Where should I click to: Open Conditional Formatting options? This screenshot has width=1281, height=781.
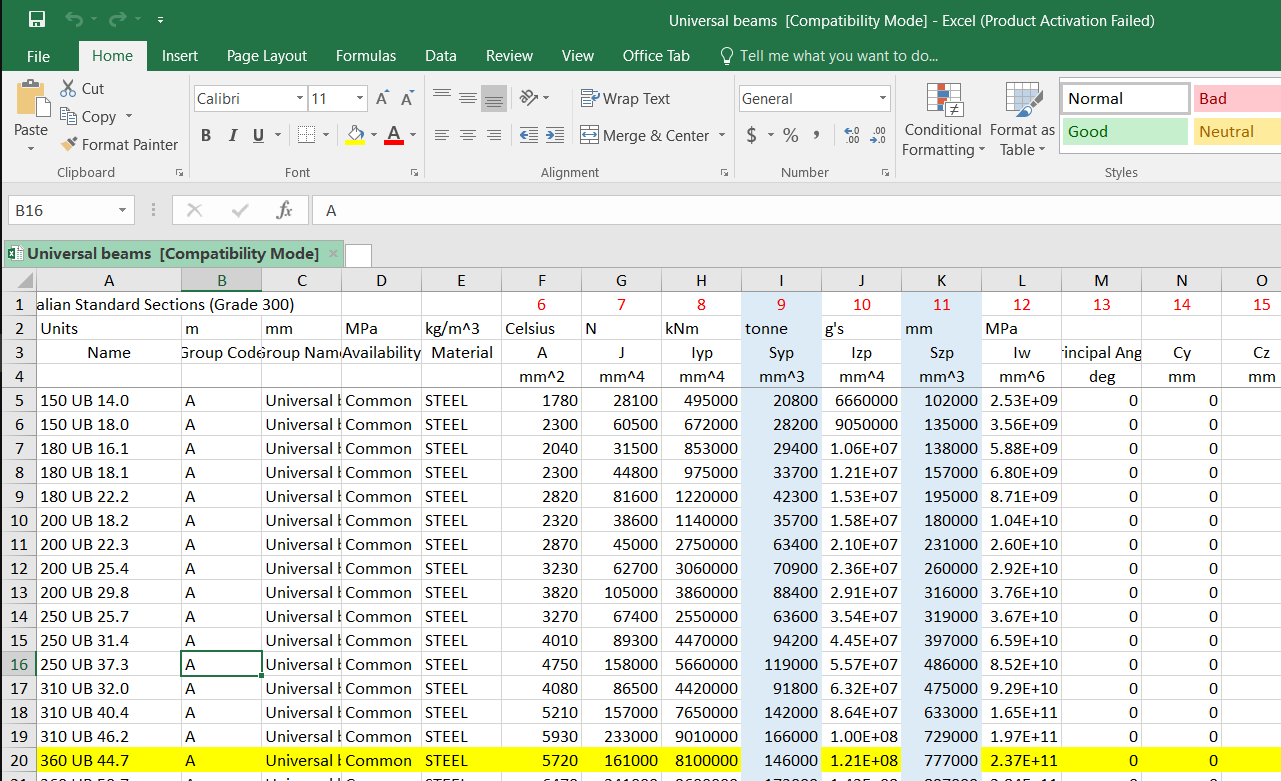point(941,120)
